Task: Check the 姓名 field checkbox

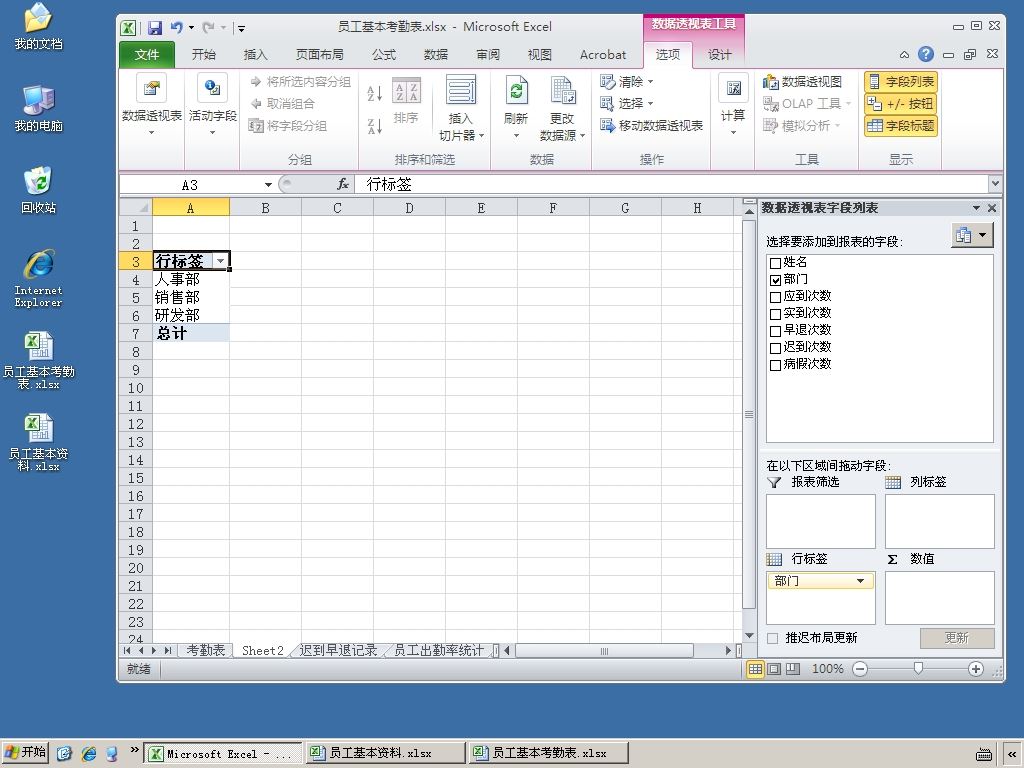Action: (x=775, y=263)
